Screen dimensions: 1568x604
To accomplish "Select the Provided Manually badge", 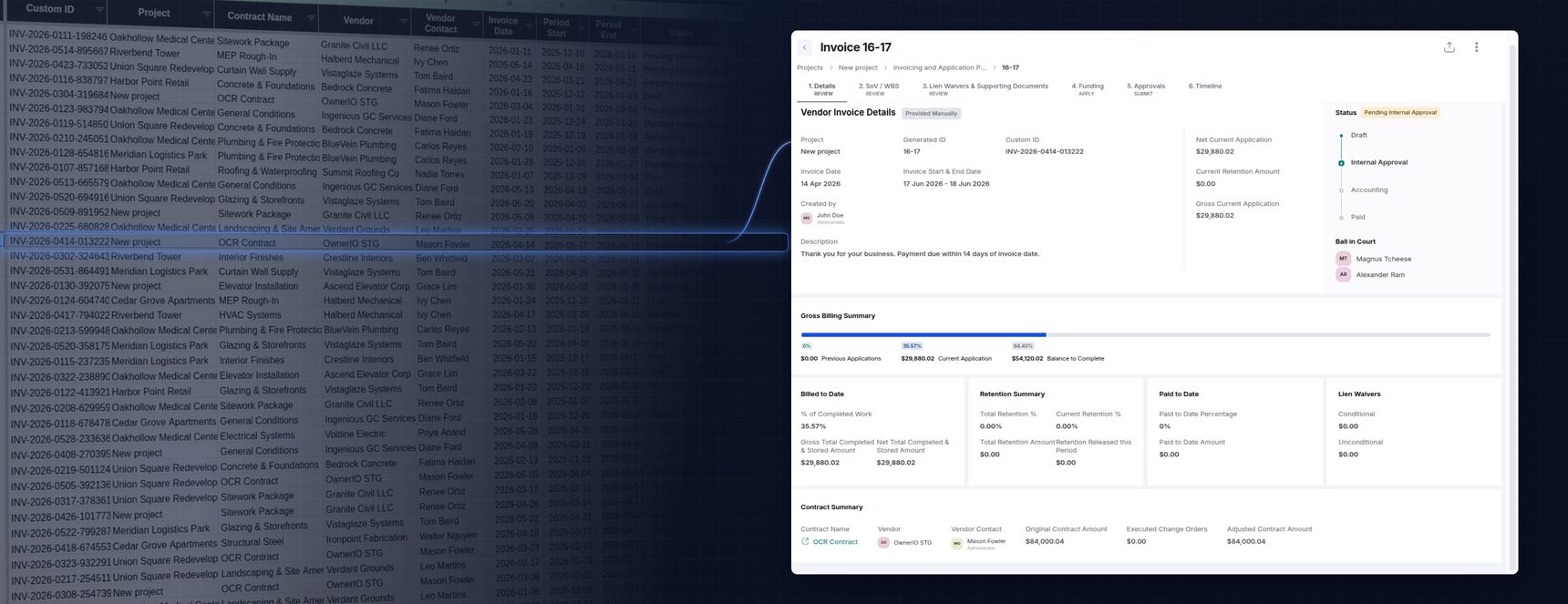I will click(932, 114).
